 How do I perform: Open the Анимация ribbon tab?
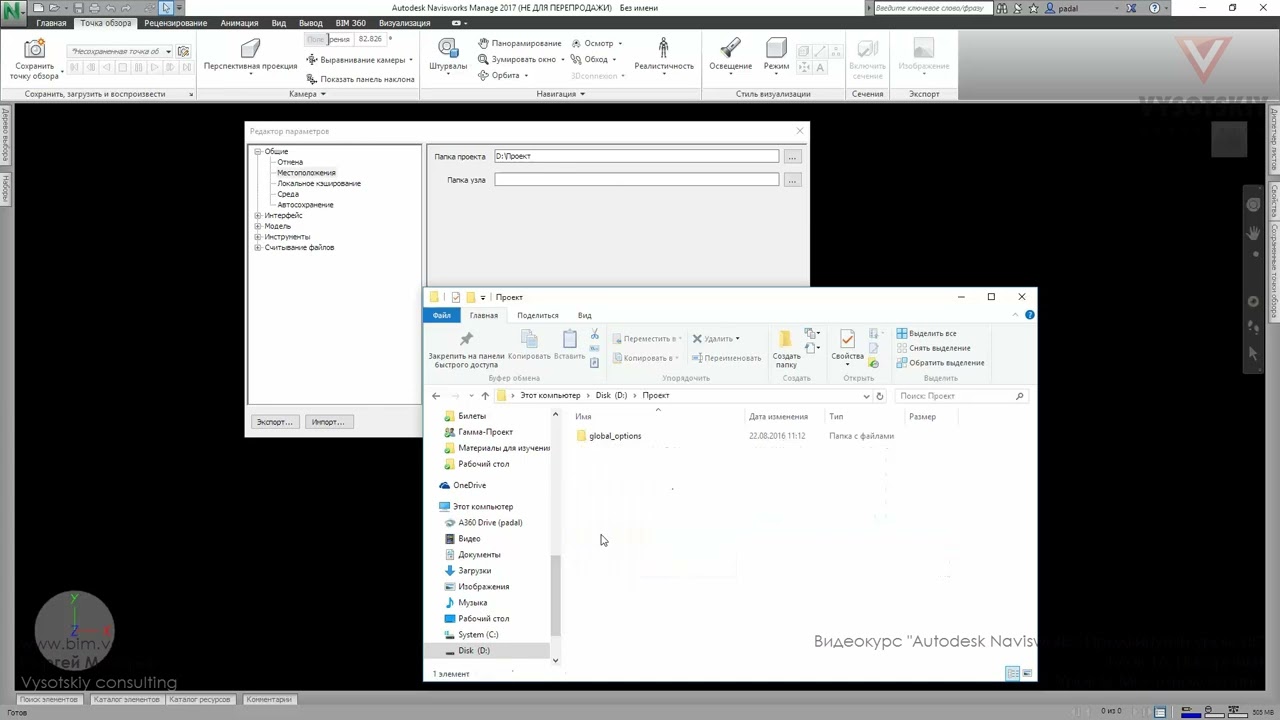coord(239,23)
